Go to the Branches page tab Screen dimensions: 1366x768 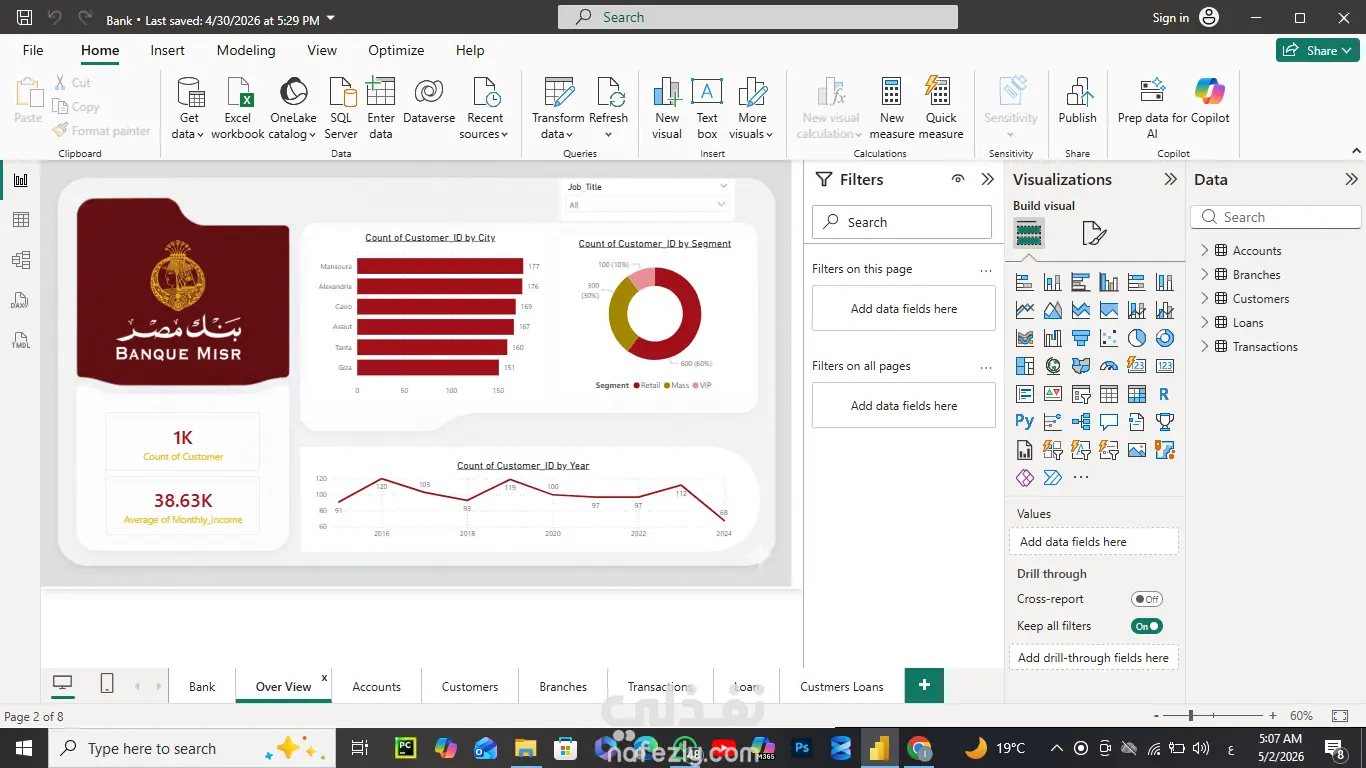(x=563, y=686)
